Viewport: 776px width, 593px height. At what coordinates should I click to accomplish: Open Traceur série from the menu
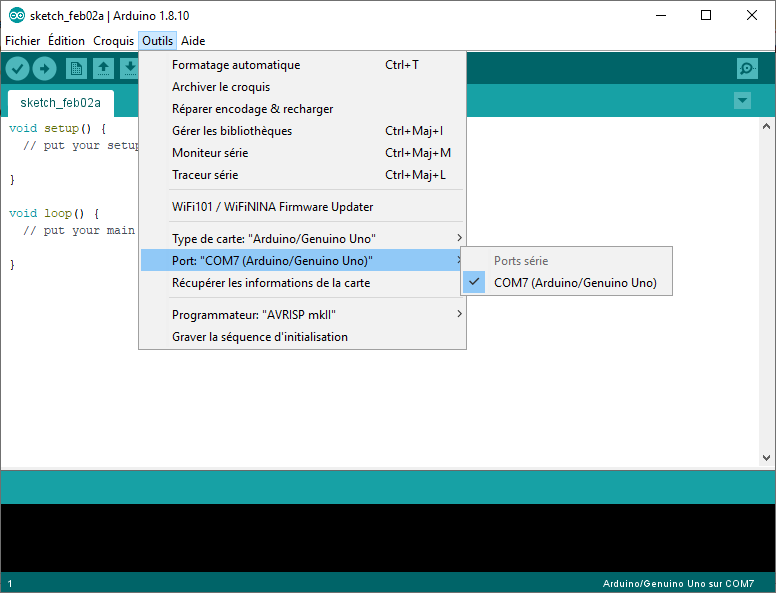[x=205, y=175]
